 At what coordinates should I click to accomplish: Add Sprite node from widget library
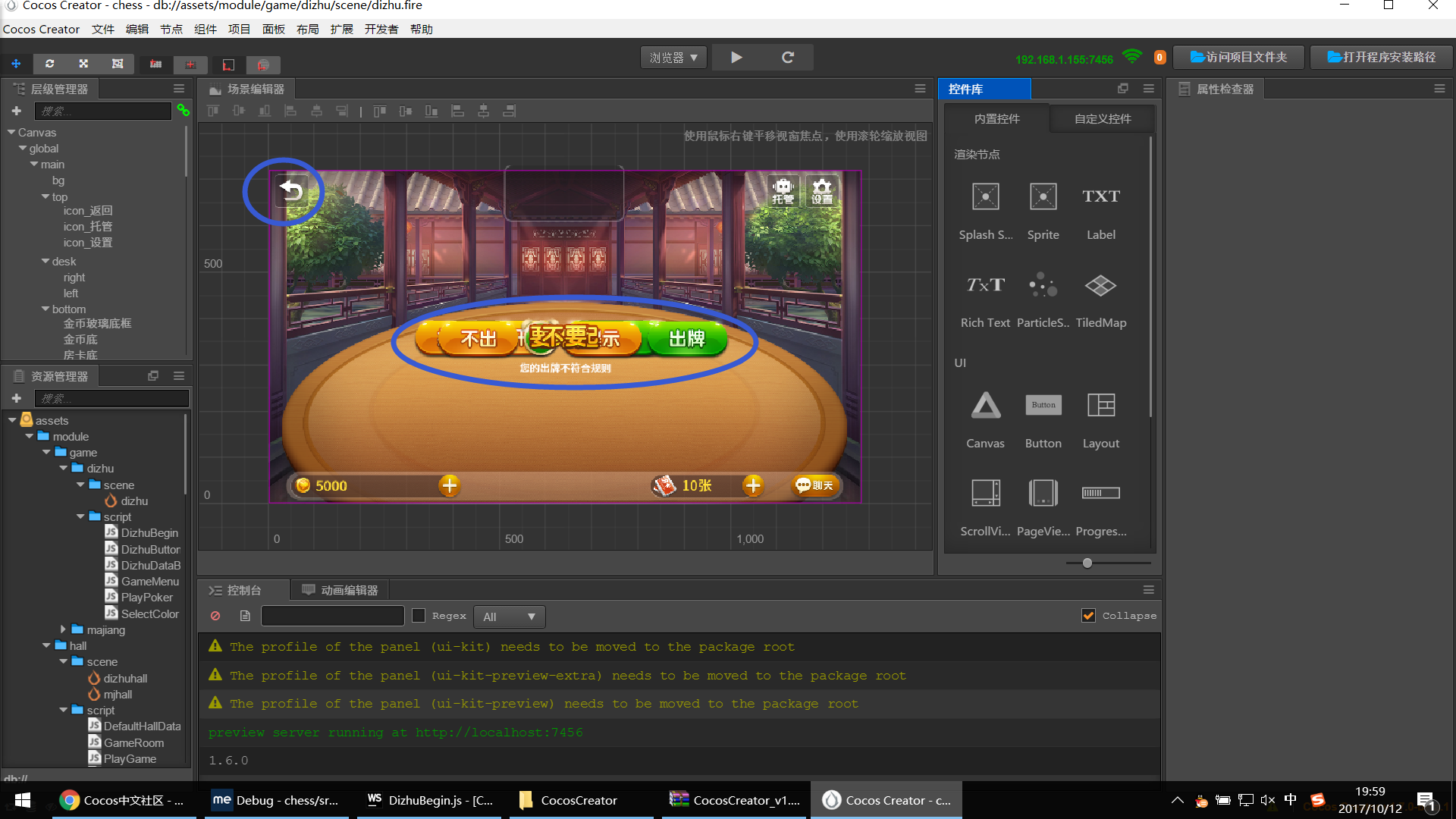pyautogui.click(x=1043, y=197)
